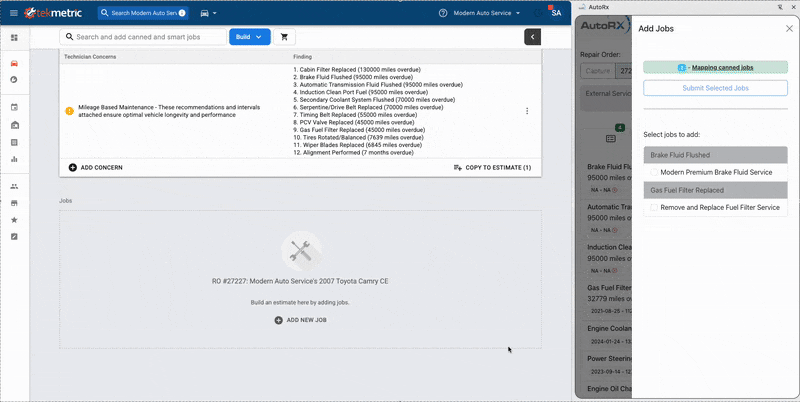
Task: Open the calendar icon in sidebar
Action: tap(14, 108)
